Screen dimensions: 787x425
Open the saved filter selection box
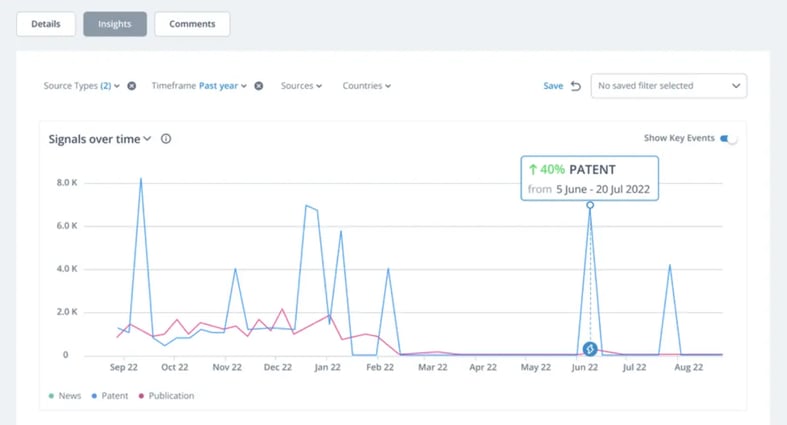pos(668,86)
